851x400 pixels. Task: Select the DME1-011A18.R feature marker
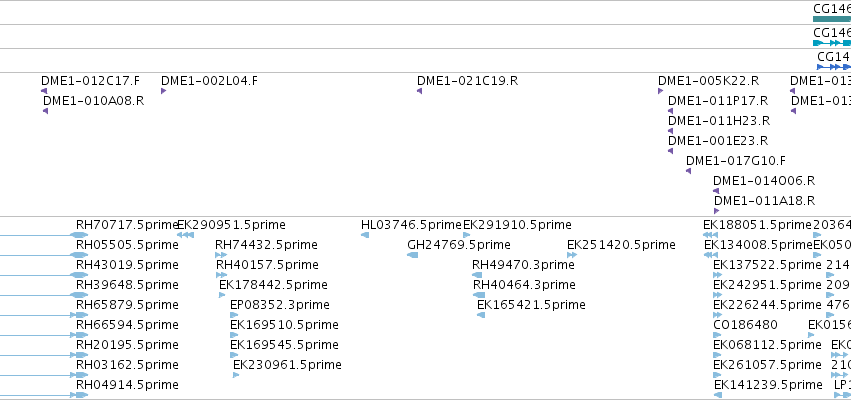tap(716, 211)
